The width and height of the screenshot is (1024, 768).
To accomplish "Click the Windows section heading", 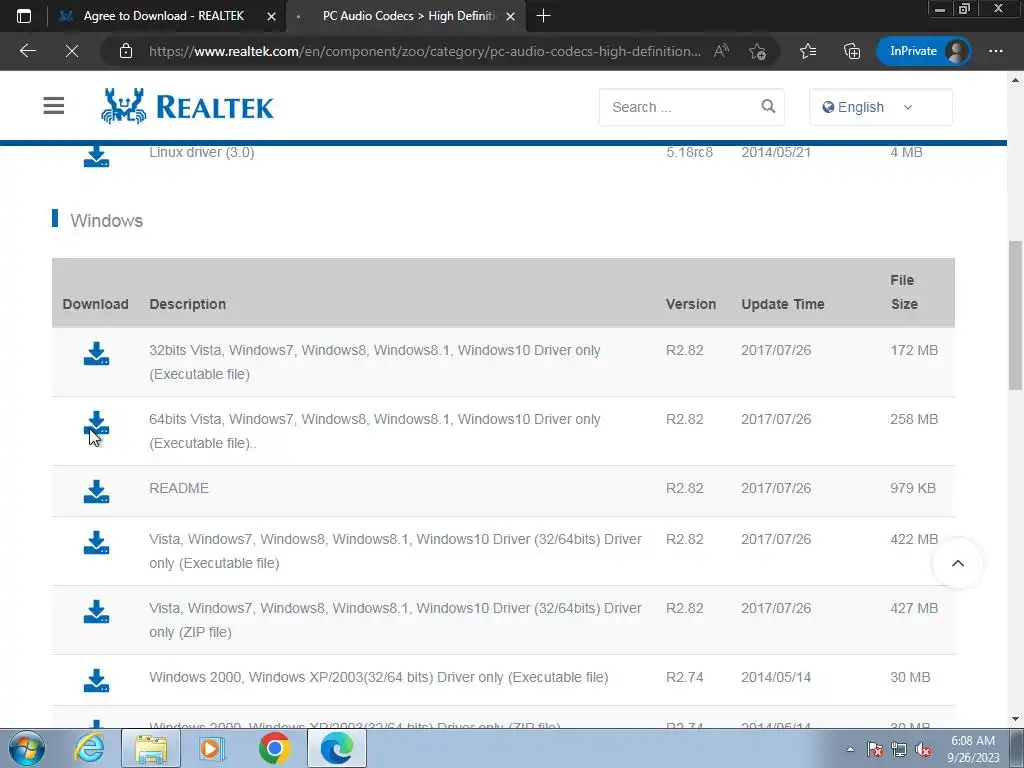I will point(106,221).
